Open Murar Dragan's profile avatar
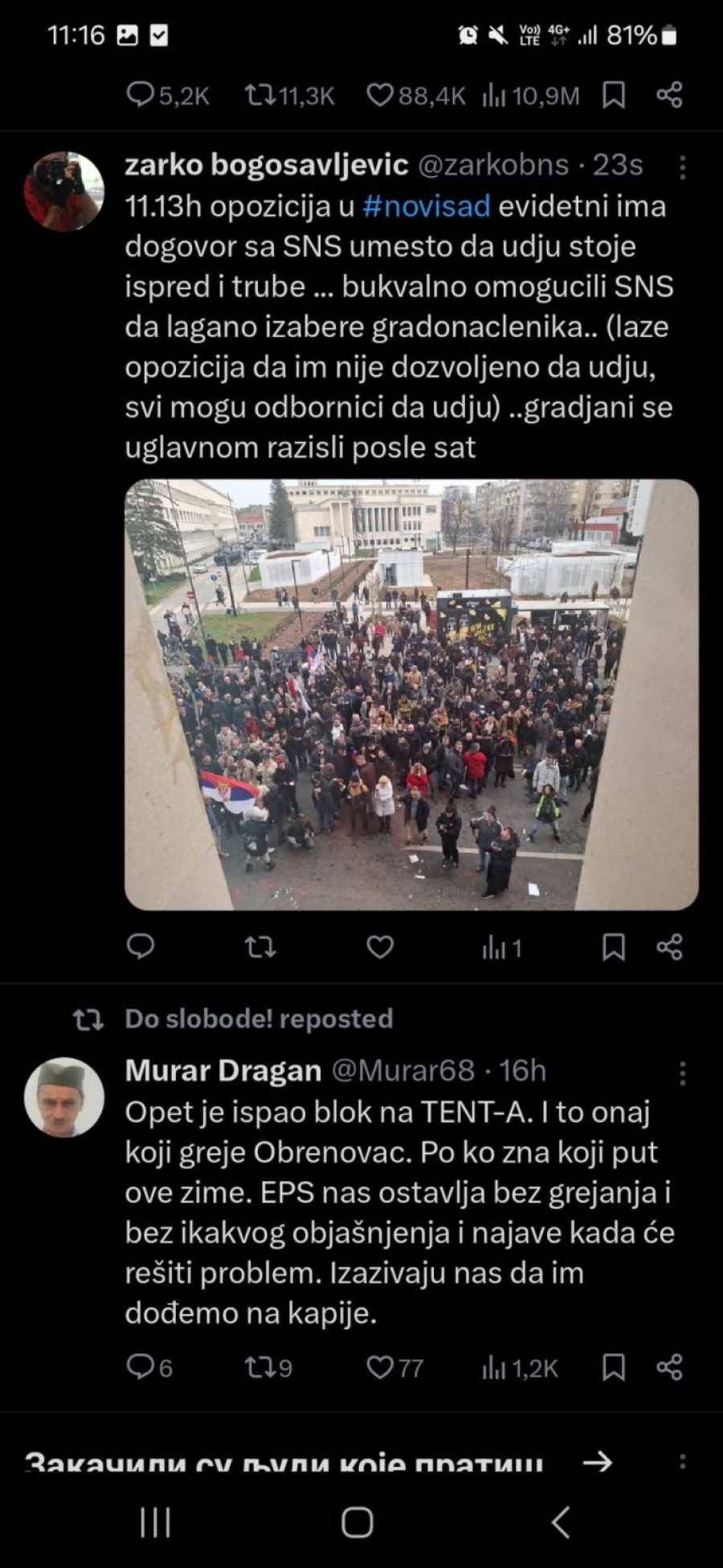723x1568 pixels. coord(64,1097)
